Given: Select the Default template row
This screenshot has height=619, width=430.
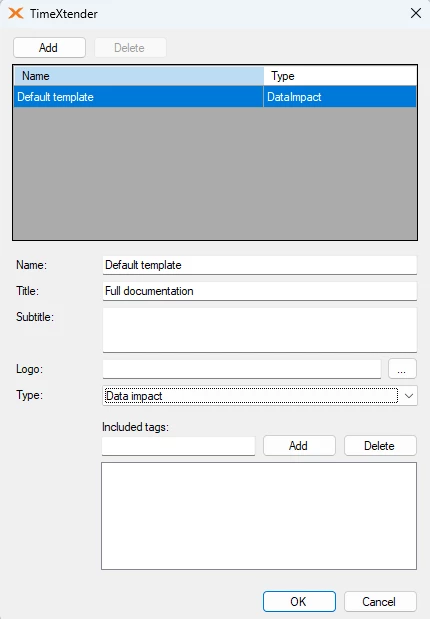Looking at the screenshot, I should point(215,97).
